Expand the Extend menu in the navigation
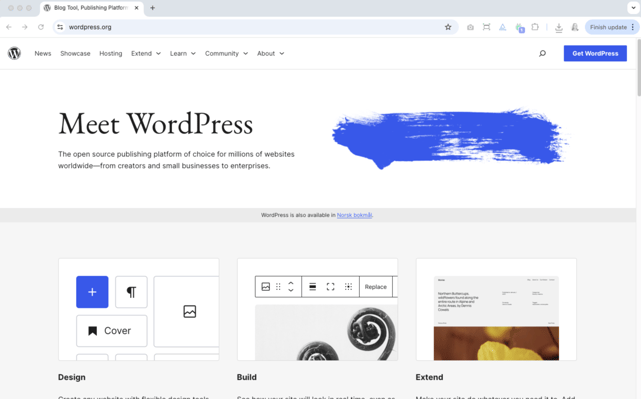The image size is (641, 399). (x=146, y=54)
